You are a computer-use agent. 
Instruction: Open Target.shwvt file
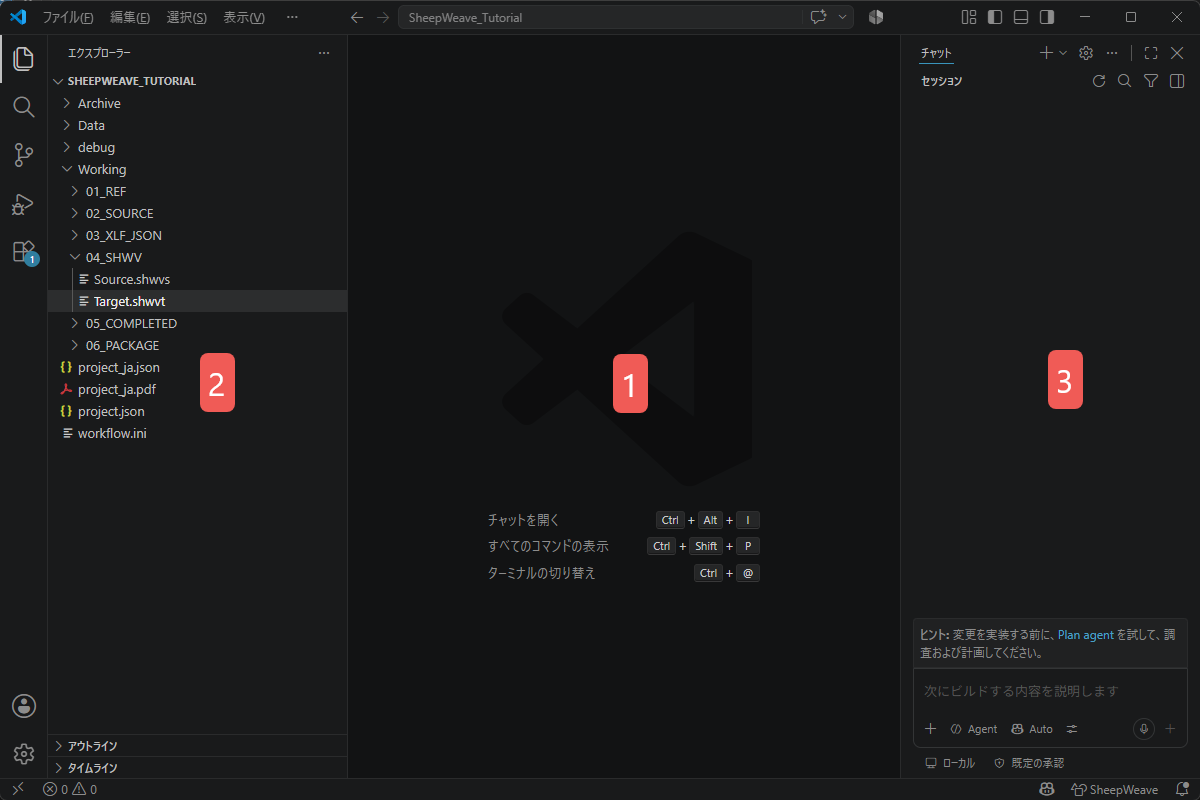pyautogui.click(x=197, y=301)
